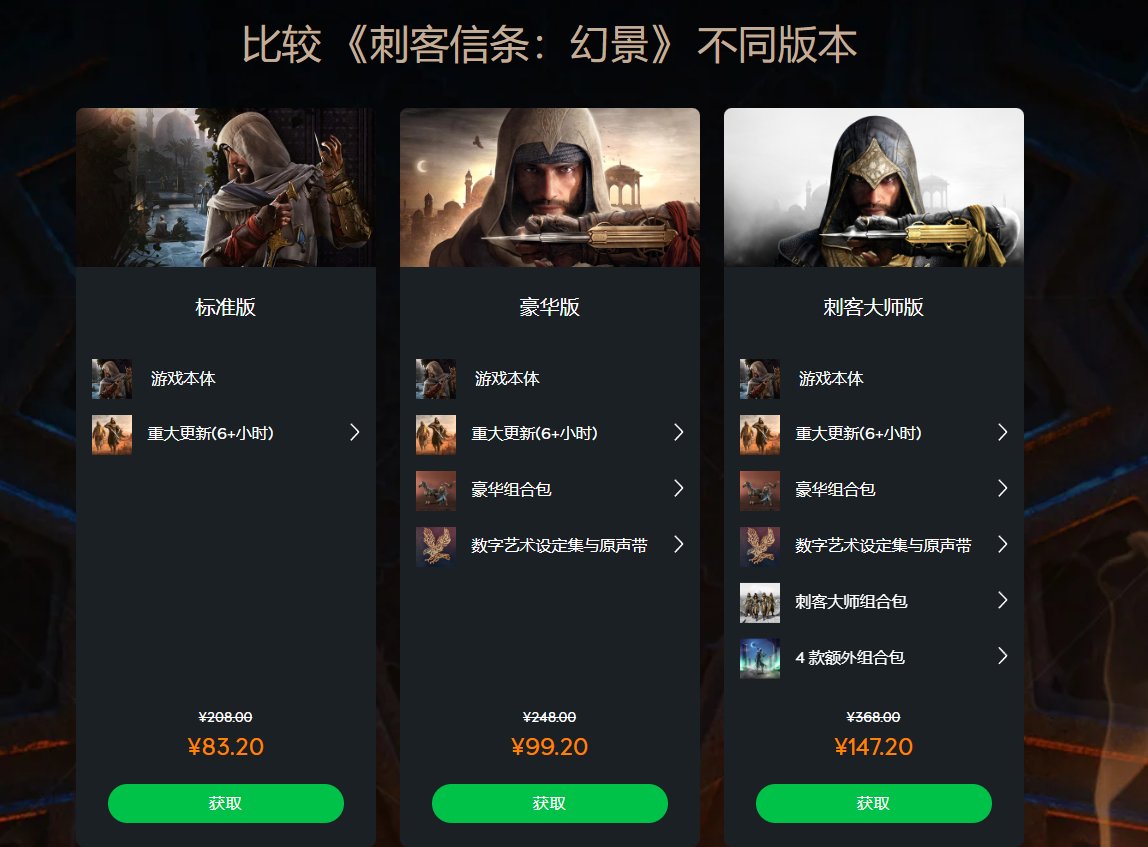
Task: Click the 4 款额外组合包 icon
Action: [760, 658]
